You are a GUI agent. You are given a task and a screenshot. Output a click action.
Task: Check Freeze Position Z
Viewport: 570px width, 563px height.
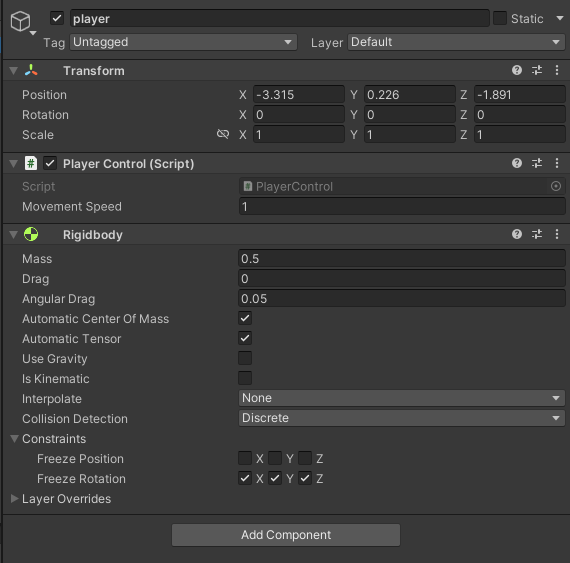(x=305, y=458)
